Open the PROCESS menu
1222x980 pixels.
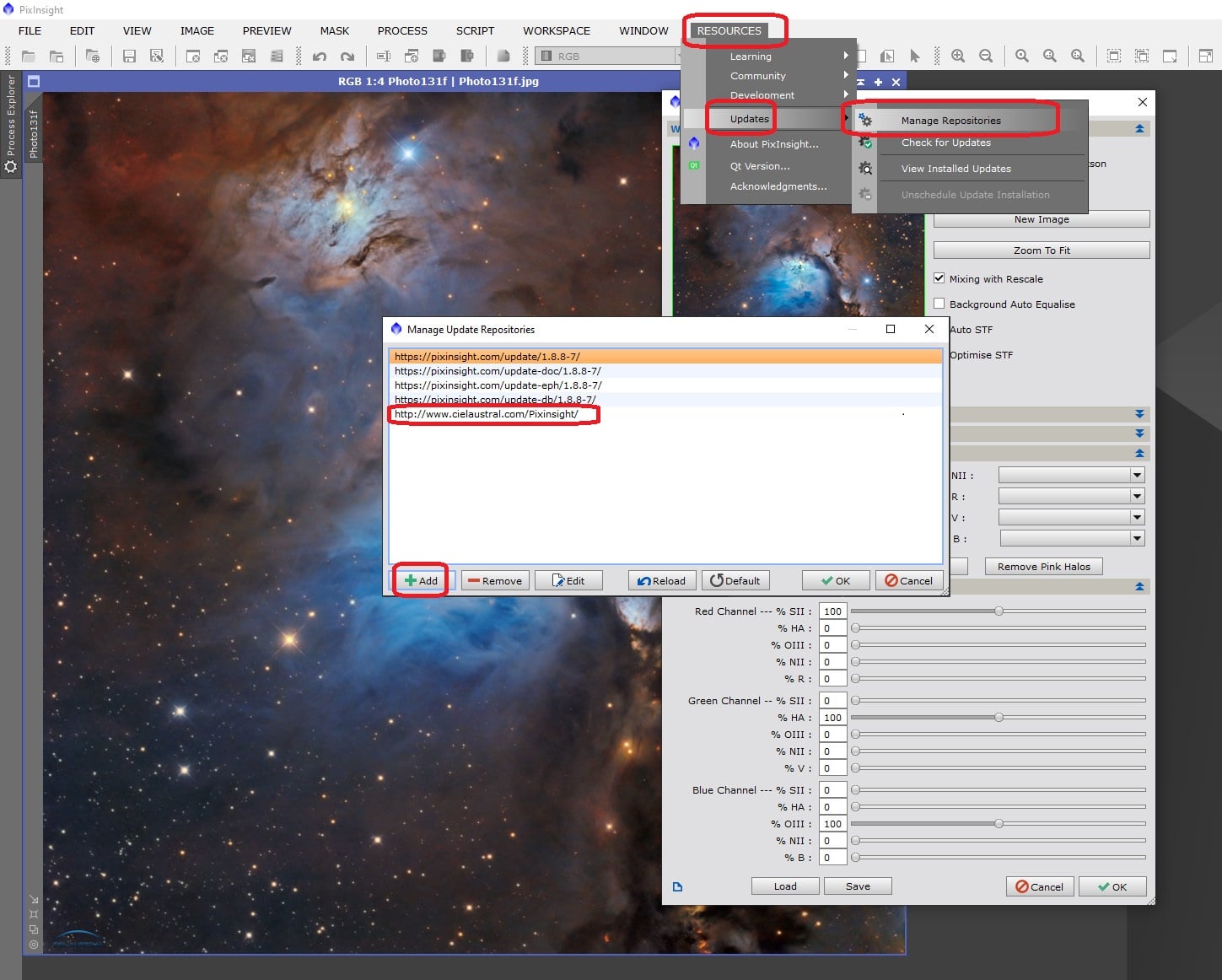click(x=402, y=30)
